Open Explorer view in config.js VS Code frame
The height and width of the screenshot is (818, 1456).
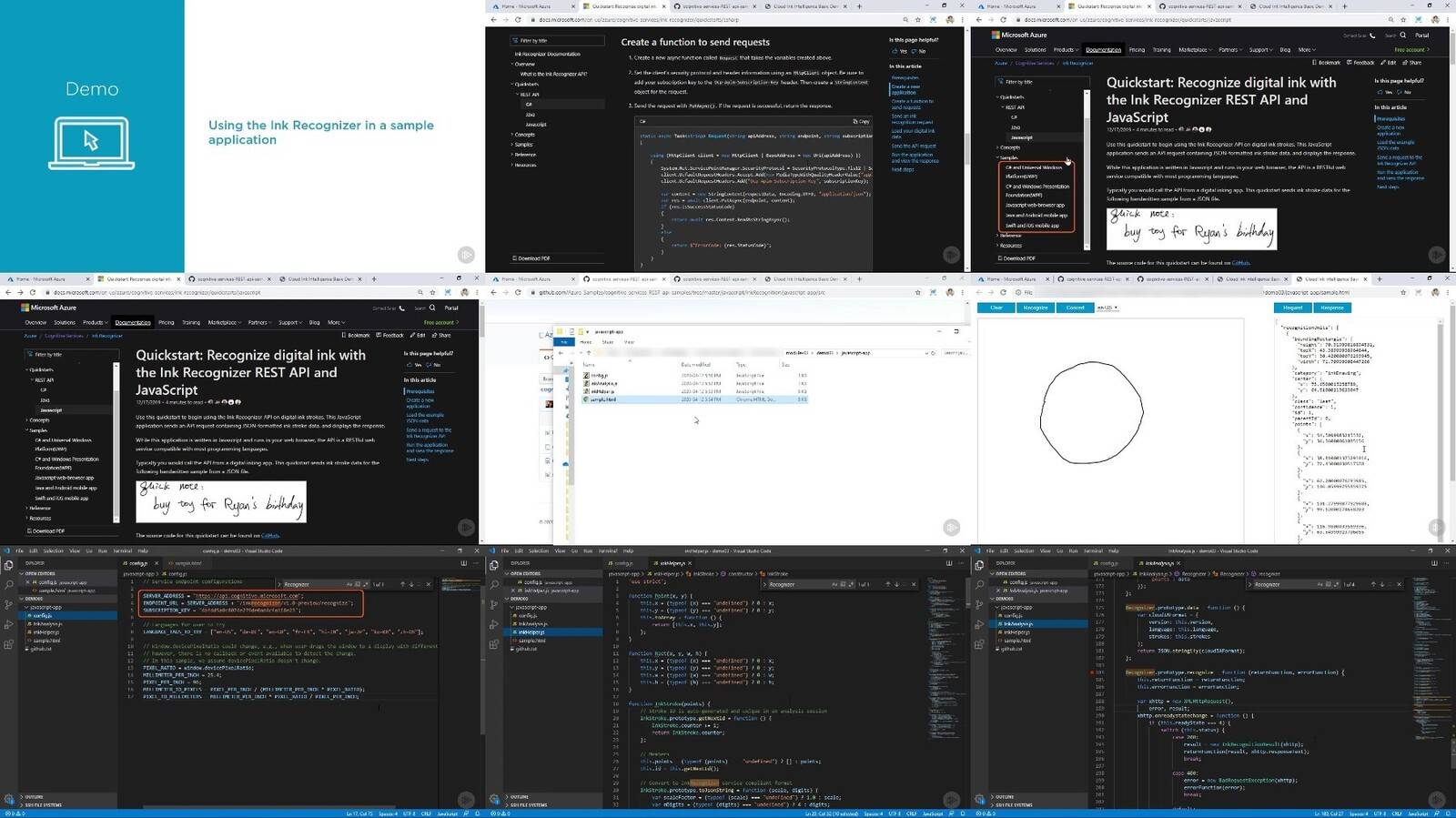tap(8, 565)
